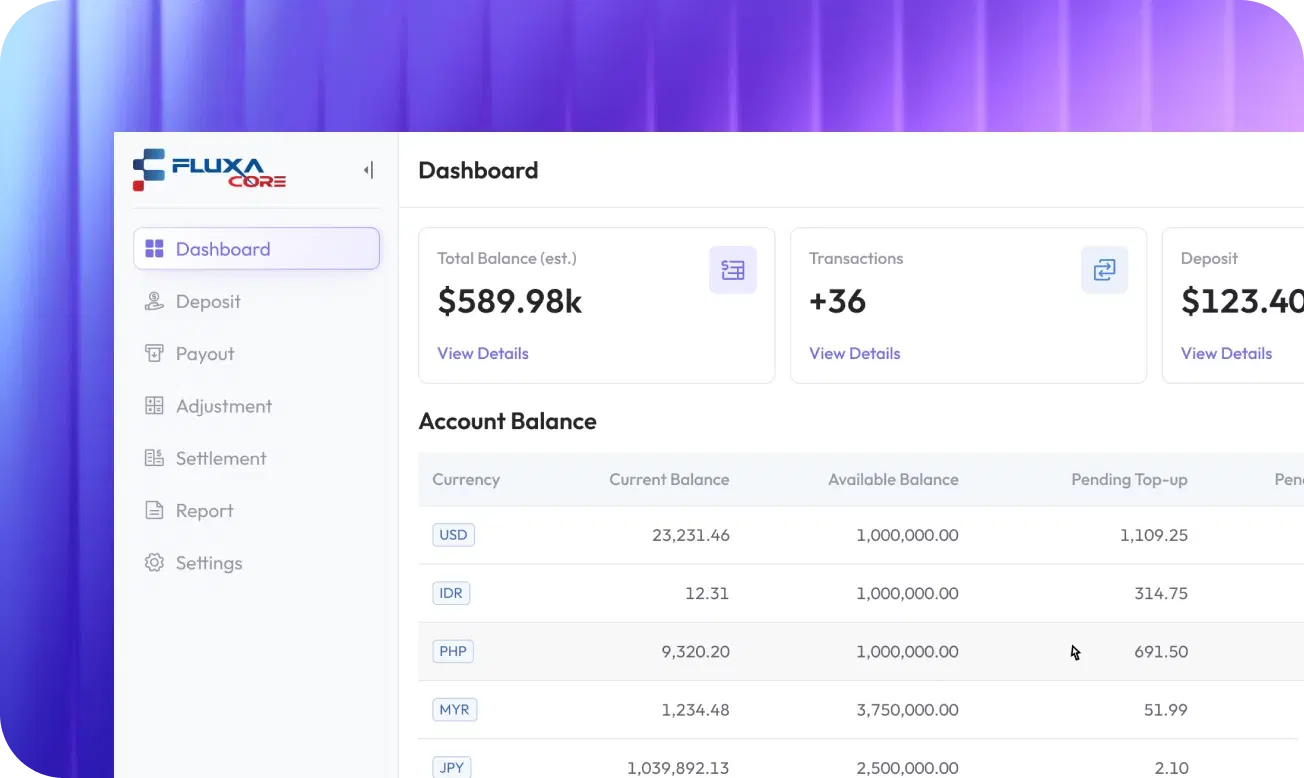Click the Total Balance card icon

733,270
